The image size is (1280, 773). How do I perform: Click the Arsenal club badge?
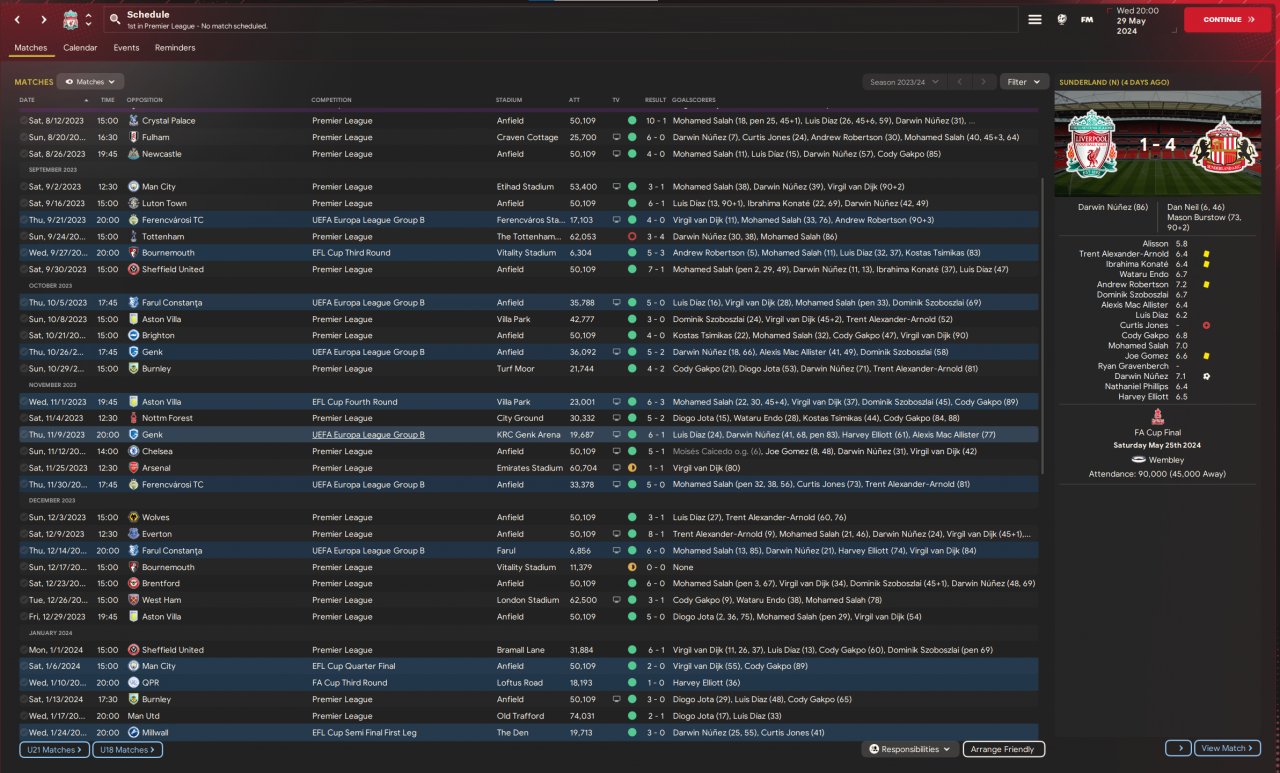[134, 467]
